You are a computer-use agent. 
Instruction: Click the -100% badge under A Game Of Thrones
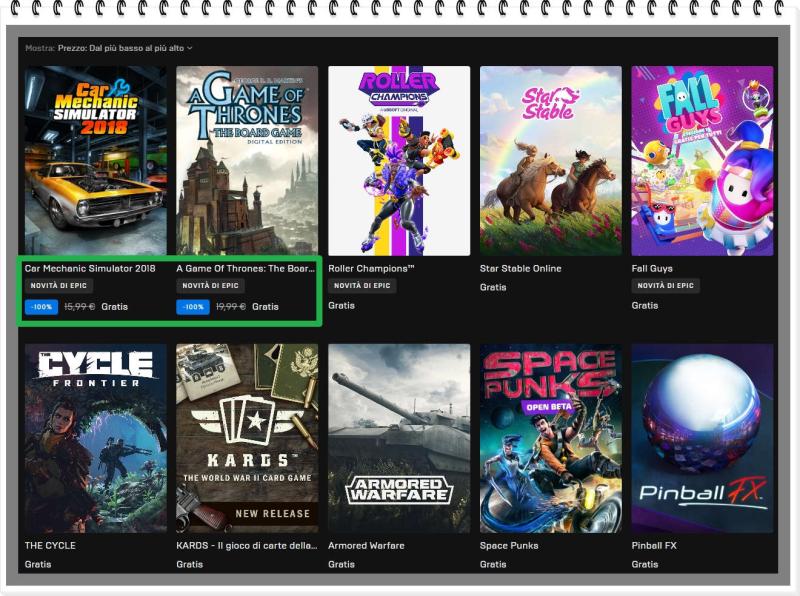coord(193,307)
